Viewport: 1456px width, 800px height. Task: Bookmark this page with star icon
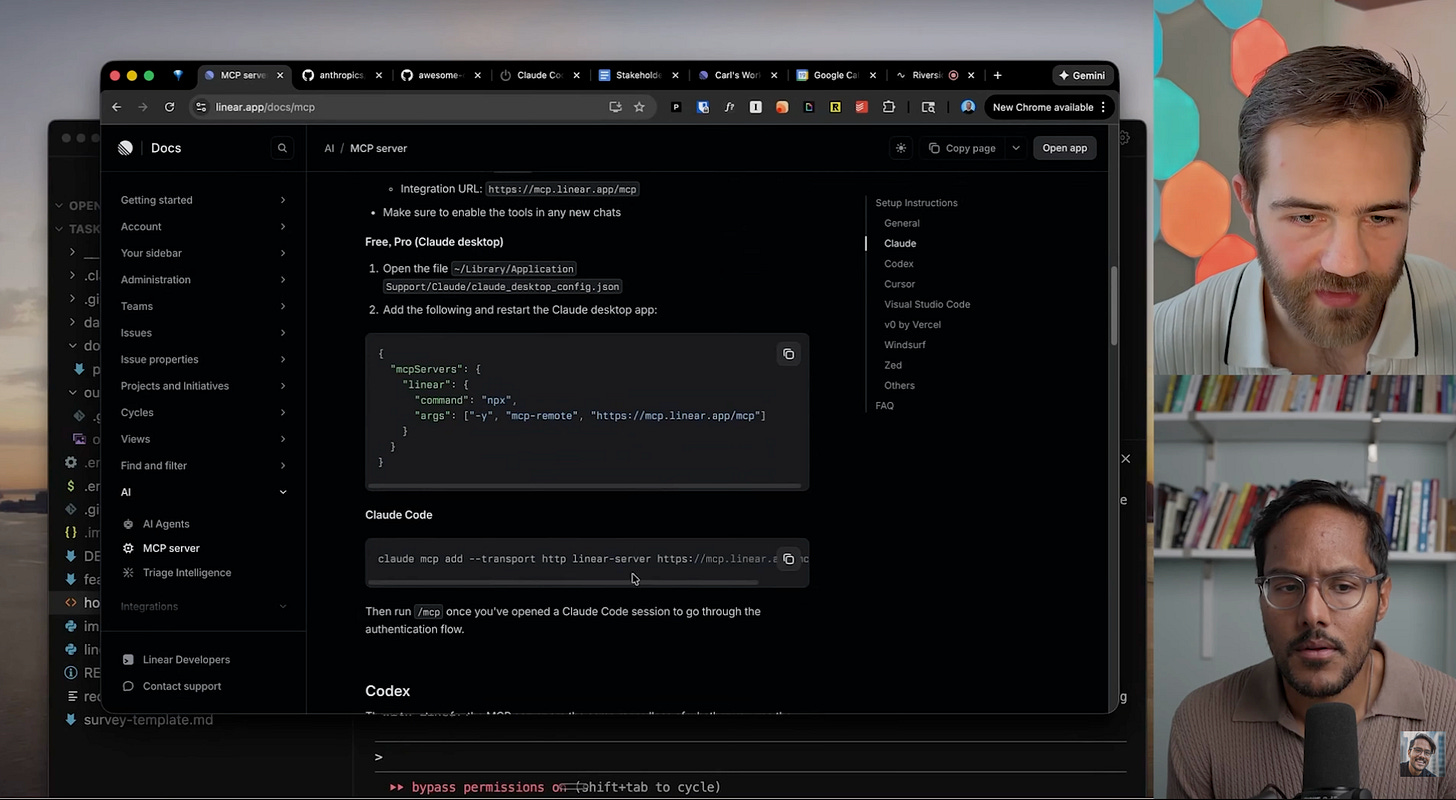639,107
